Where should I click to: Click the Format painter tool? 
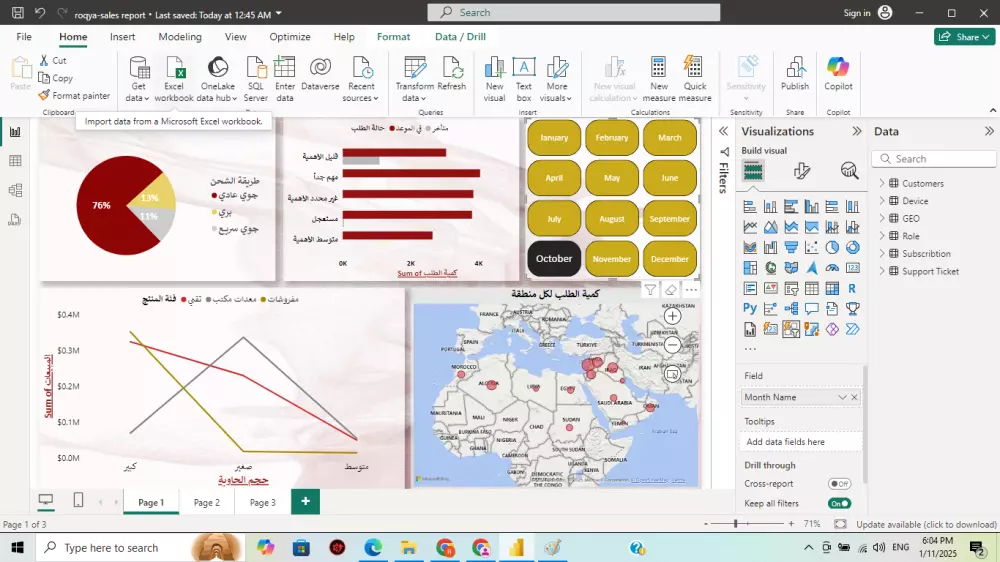tap(74, 96)
